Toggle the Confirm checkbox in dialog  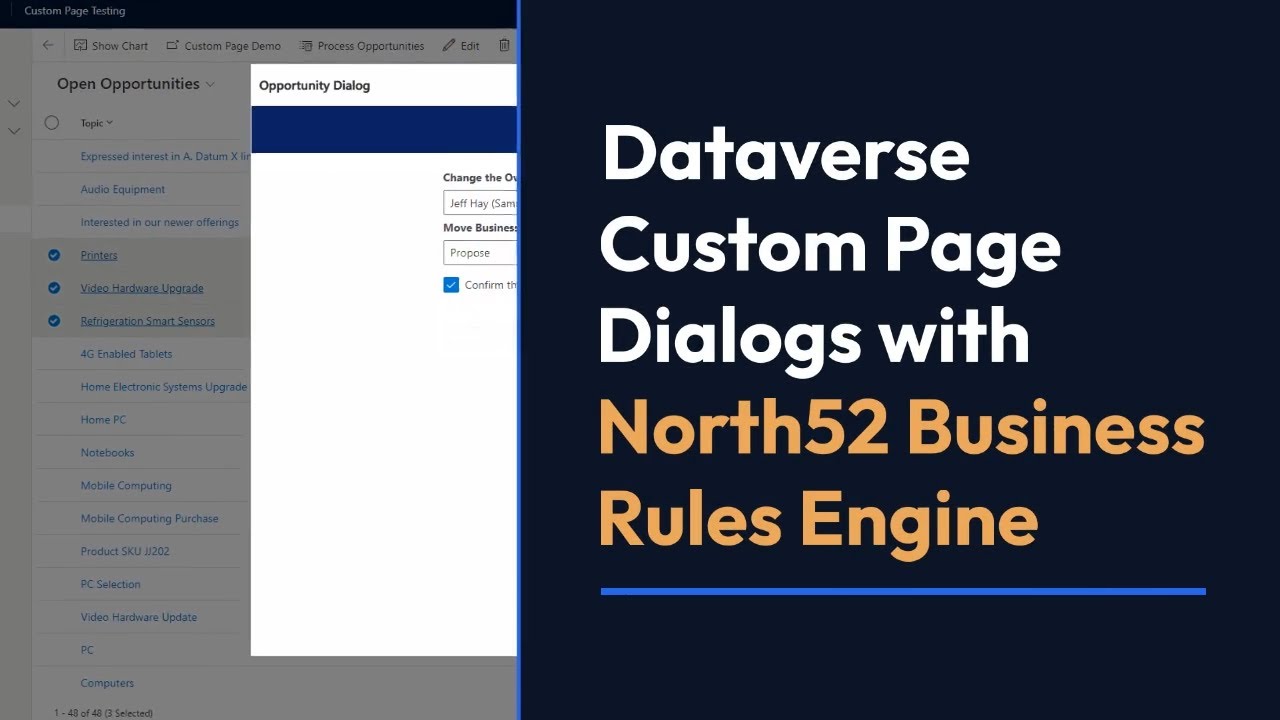pos(451,285)
